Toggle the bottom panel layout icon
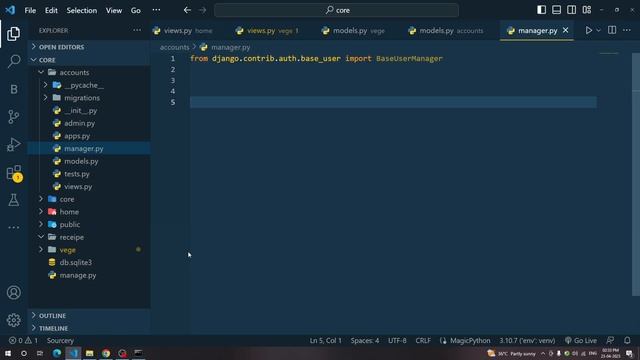Viewport: 640px width, 360px height. (556, 10)
